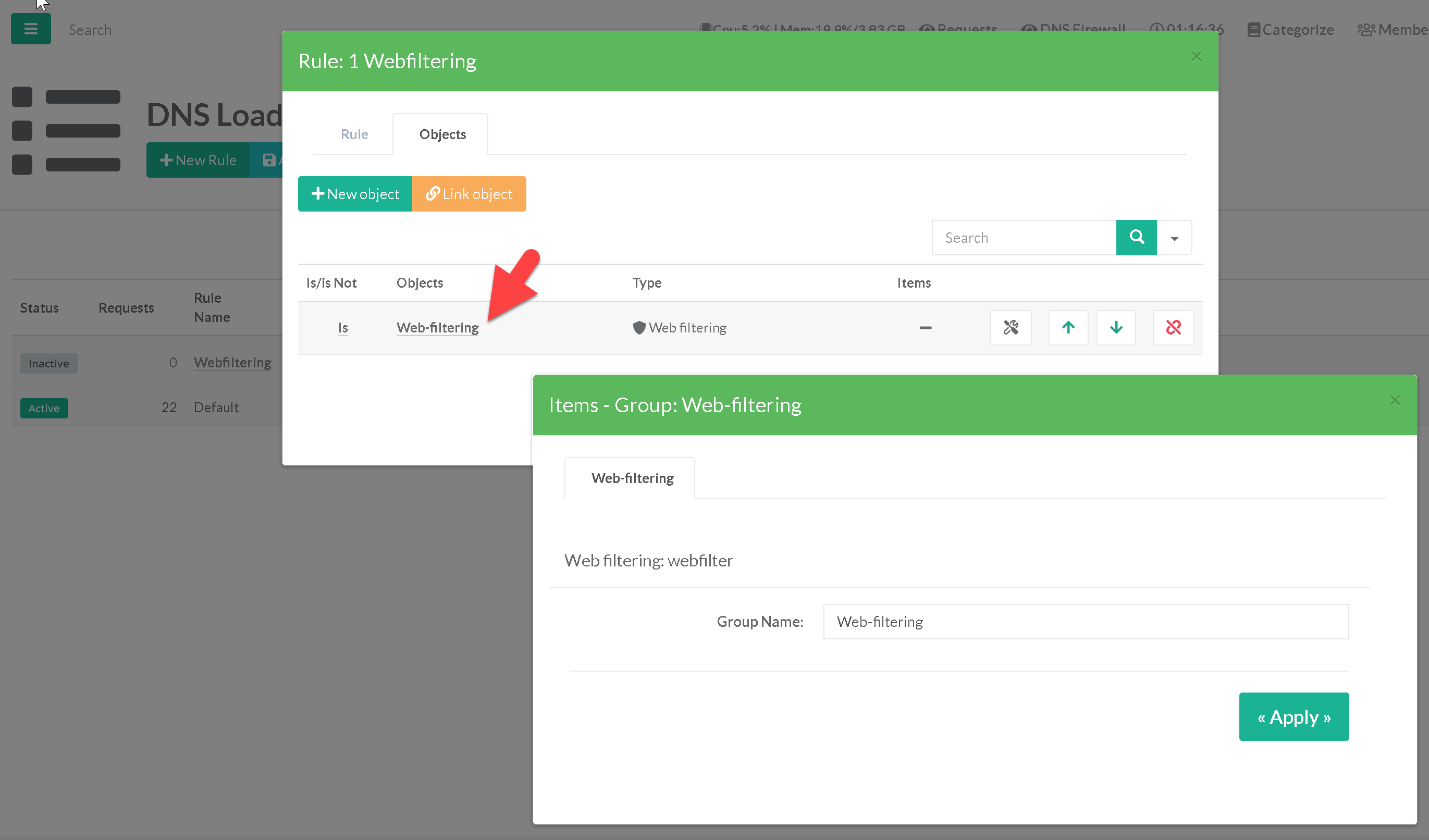Click into the Group Name field
This screenshot has width=1429, height=840.
tap(1086, 622)
